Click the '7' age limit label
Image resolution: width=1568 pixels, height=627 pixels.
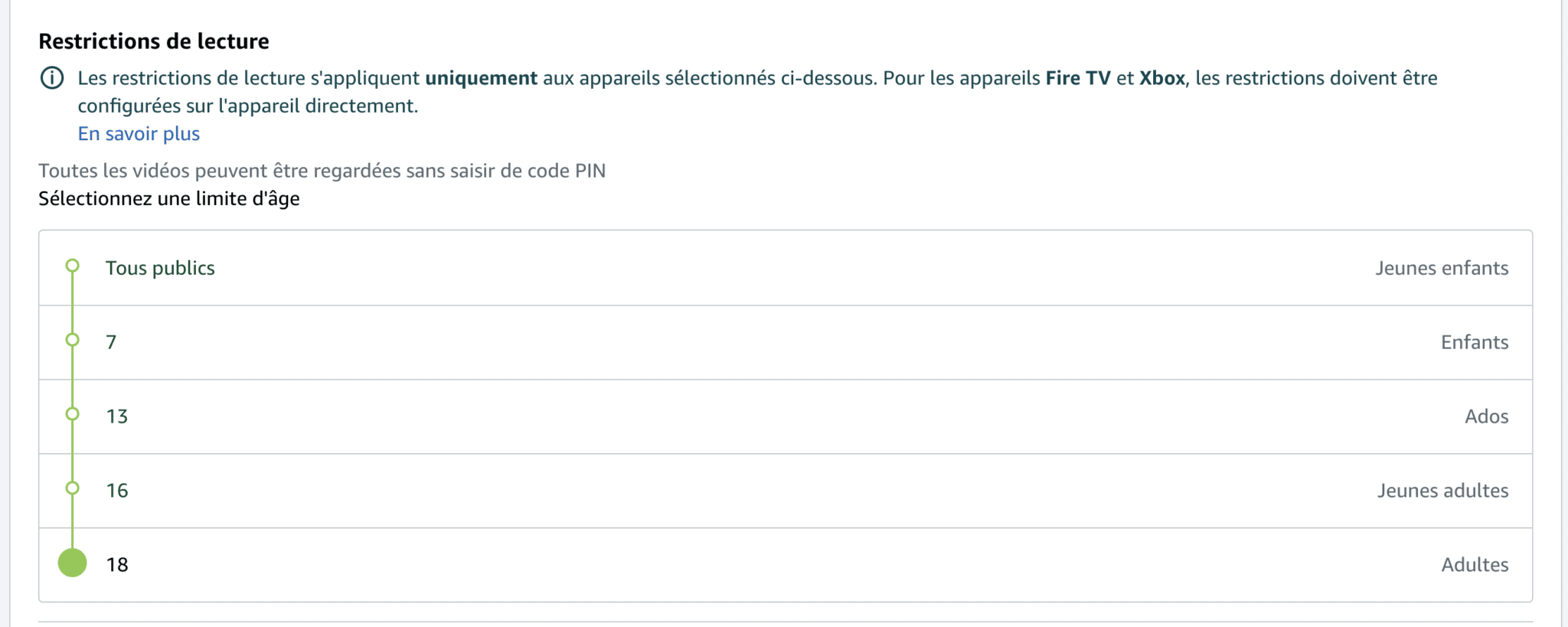(111, 342)
